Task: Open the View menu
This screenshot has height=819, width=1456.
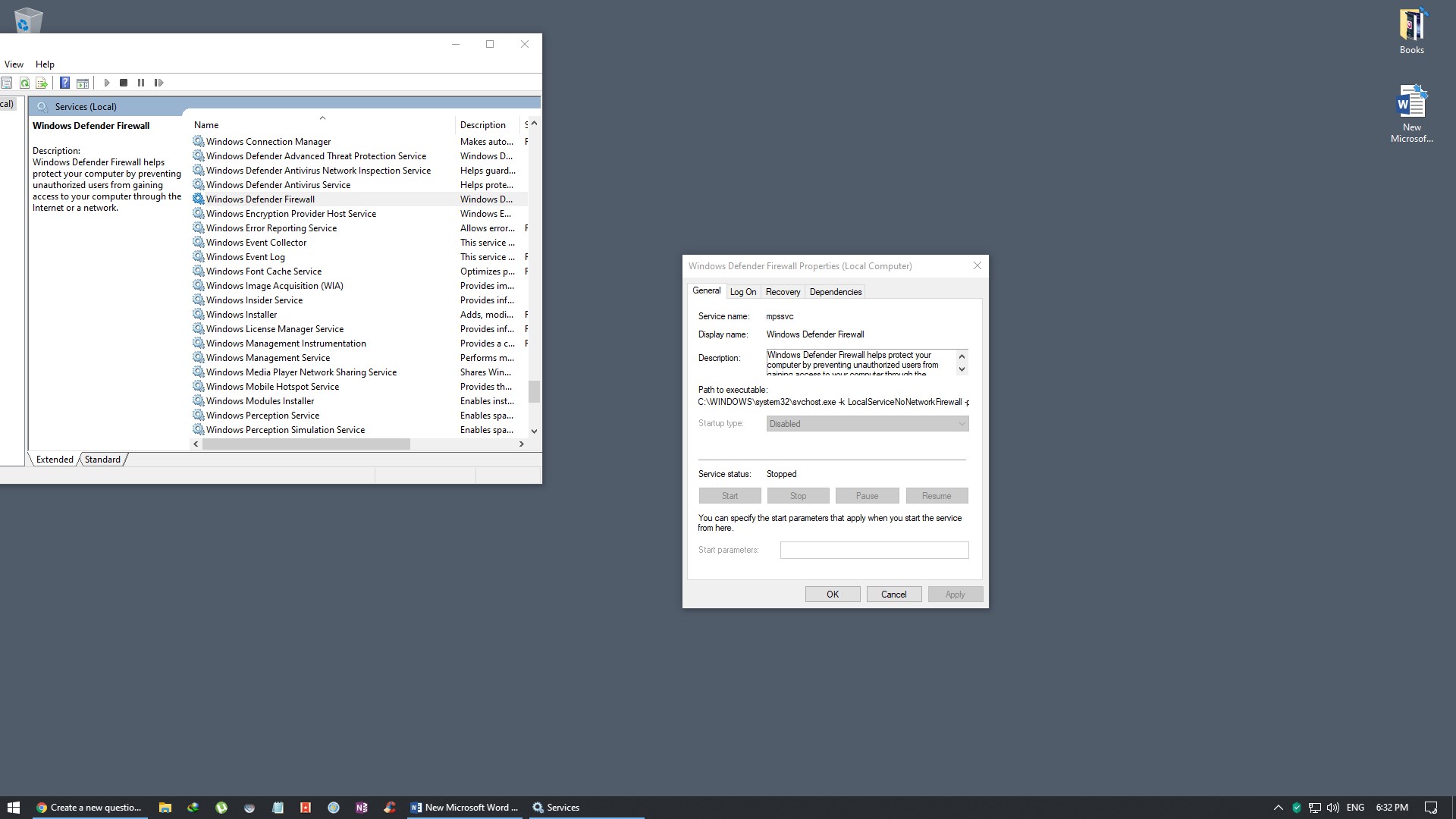Action: (x=14, y=64)
